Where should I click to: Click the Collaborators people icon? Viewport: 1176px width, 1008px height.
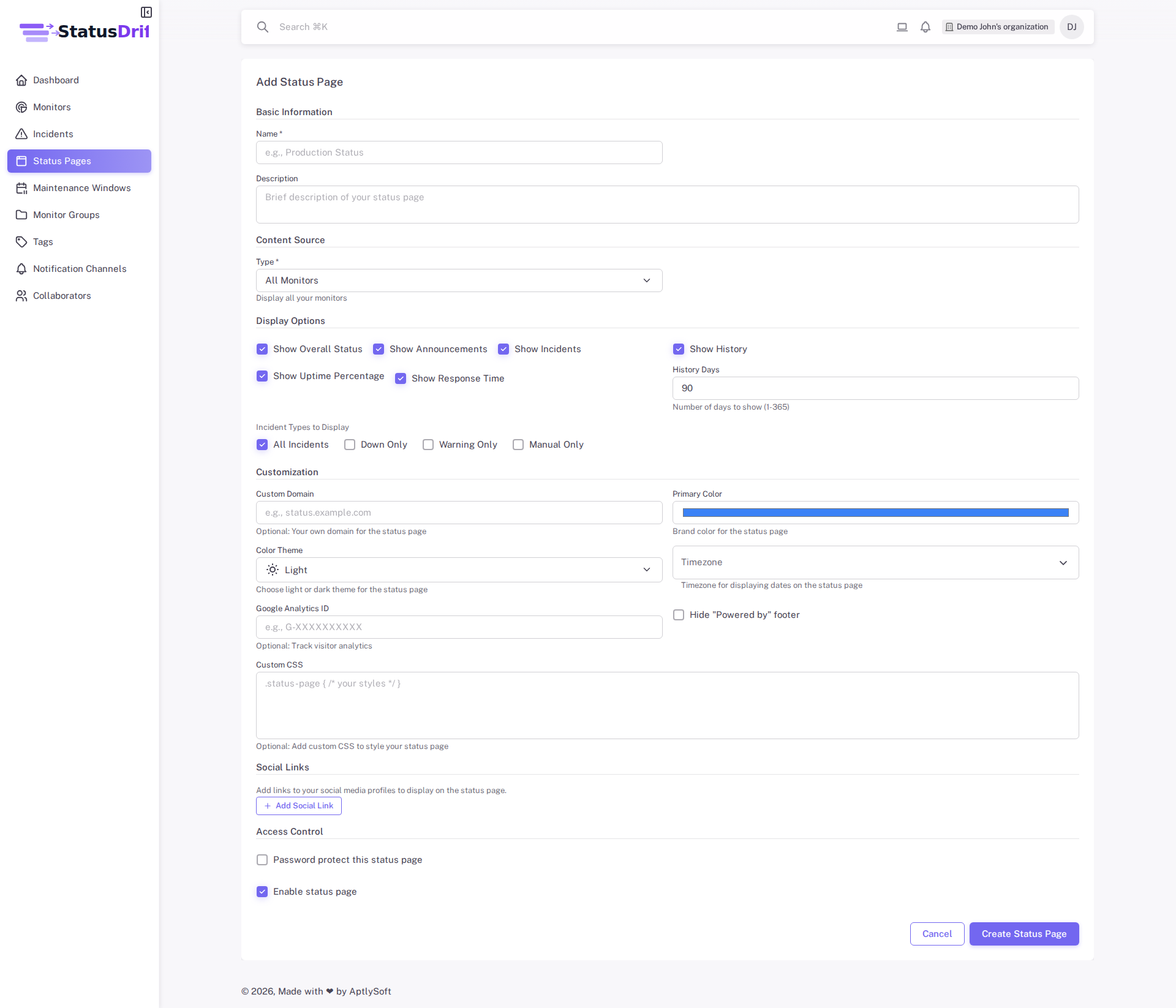click(x=22, y=296)
